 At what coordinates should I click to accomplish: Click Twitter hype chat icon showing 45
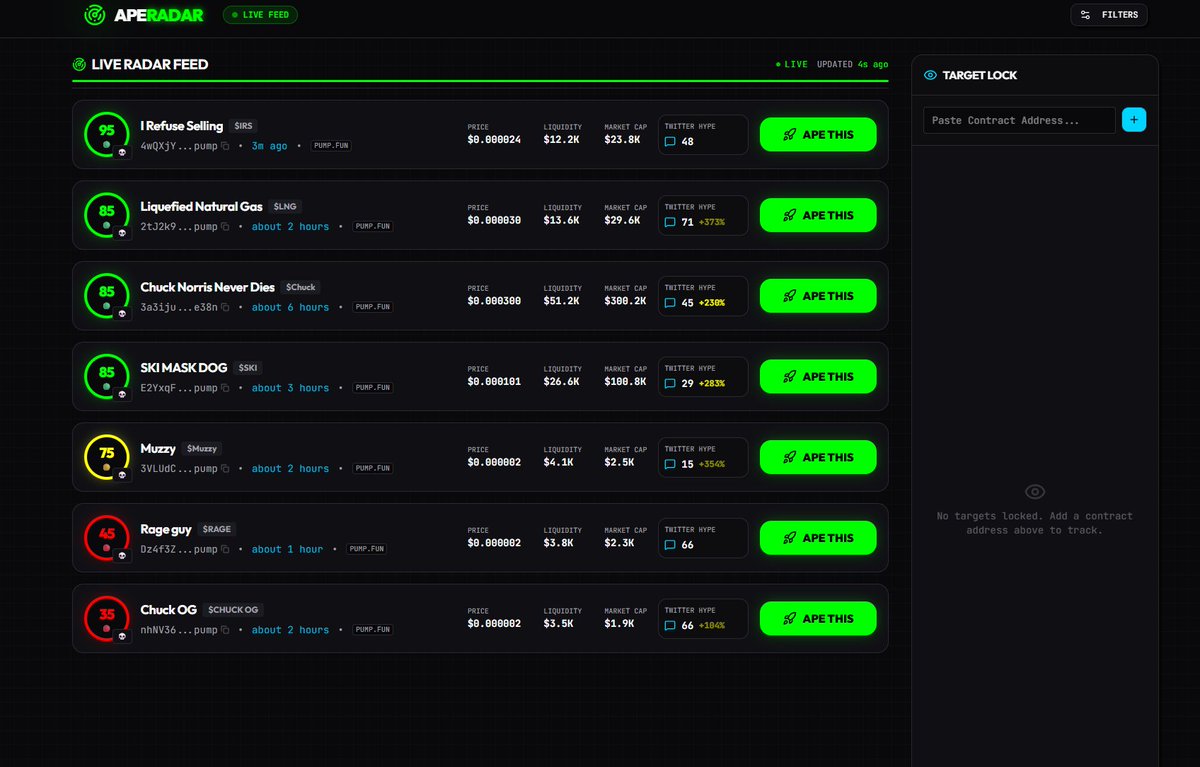pyautogui.click(x=670, y=303)
